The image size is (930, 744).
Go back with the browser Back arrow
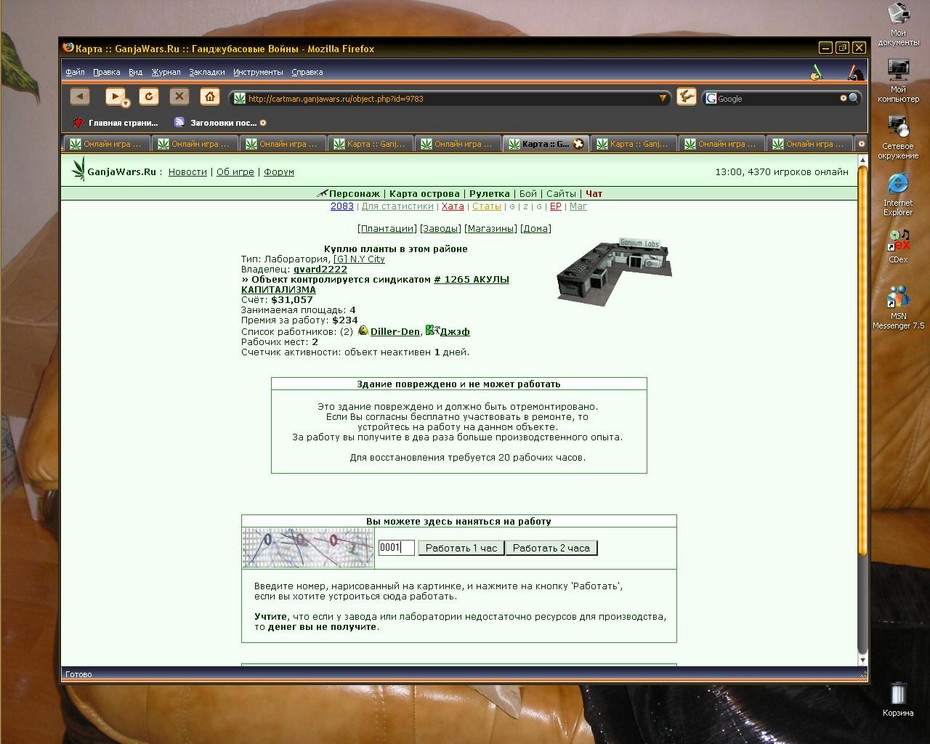(x=79, y=96)
